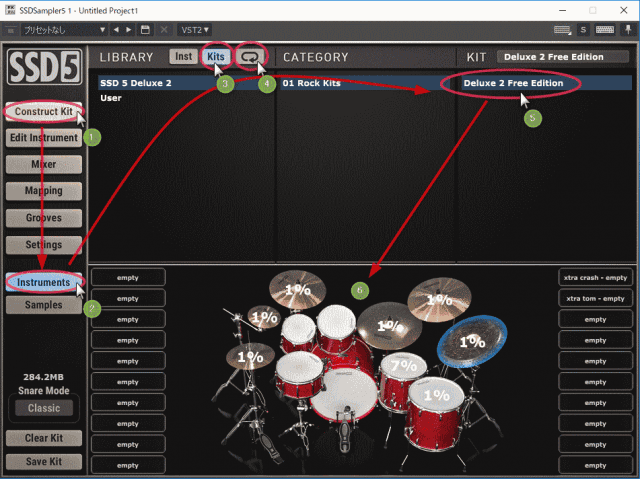Viewport: 640px width, 479px height.
Task: Select the kick drum on the kit
Action: pos(344,394)
